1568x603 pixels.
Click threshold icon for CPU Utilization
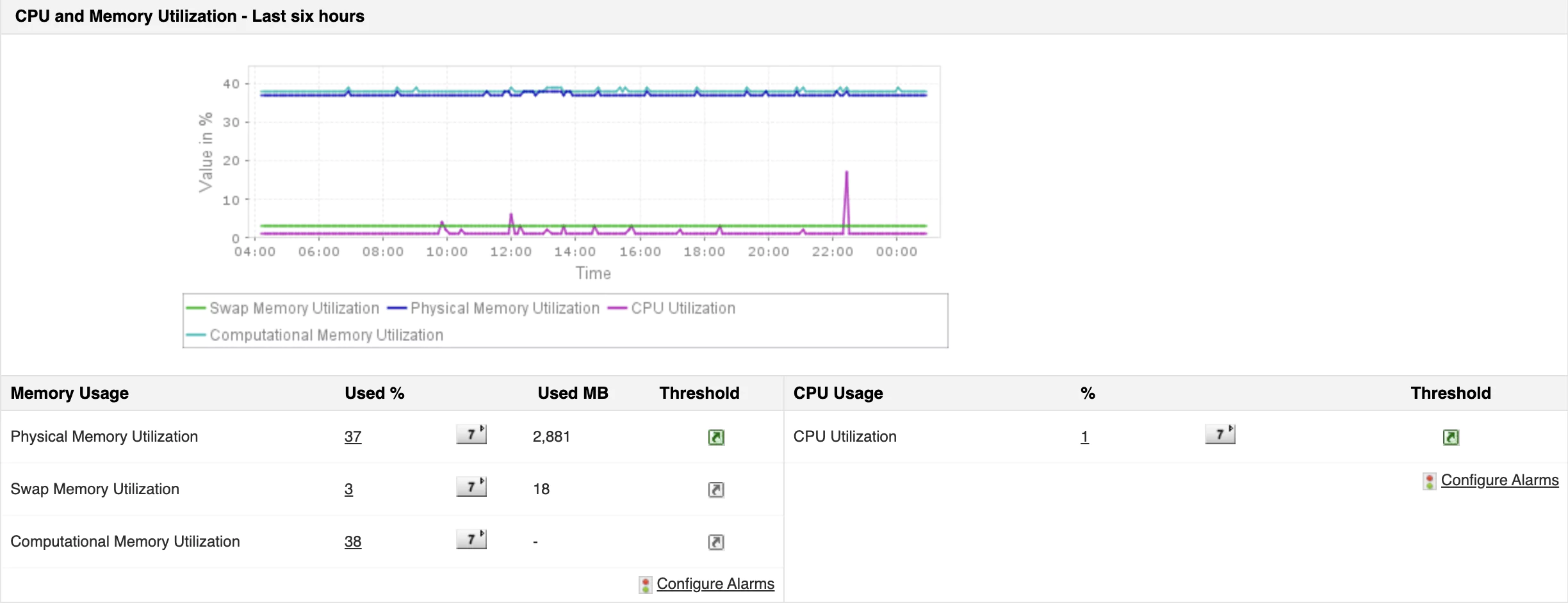pyautogui.click(x=1451, y=437)
